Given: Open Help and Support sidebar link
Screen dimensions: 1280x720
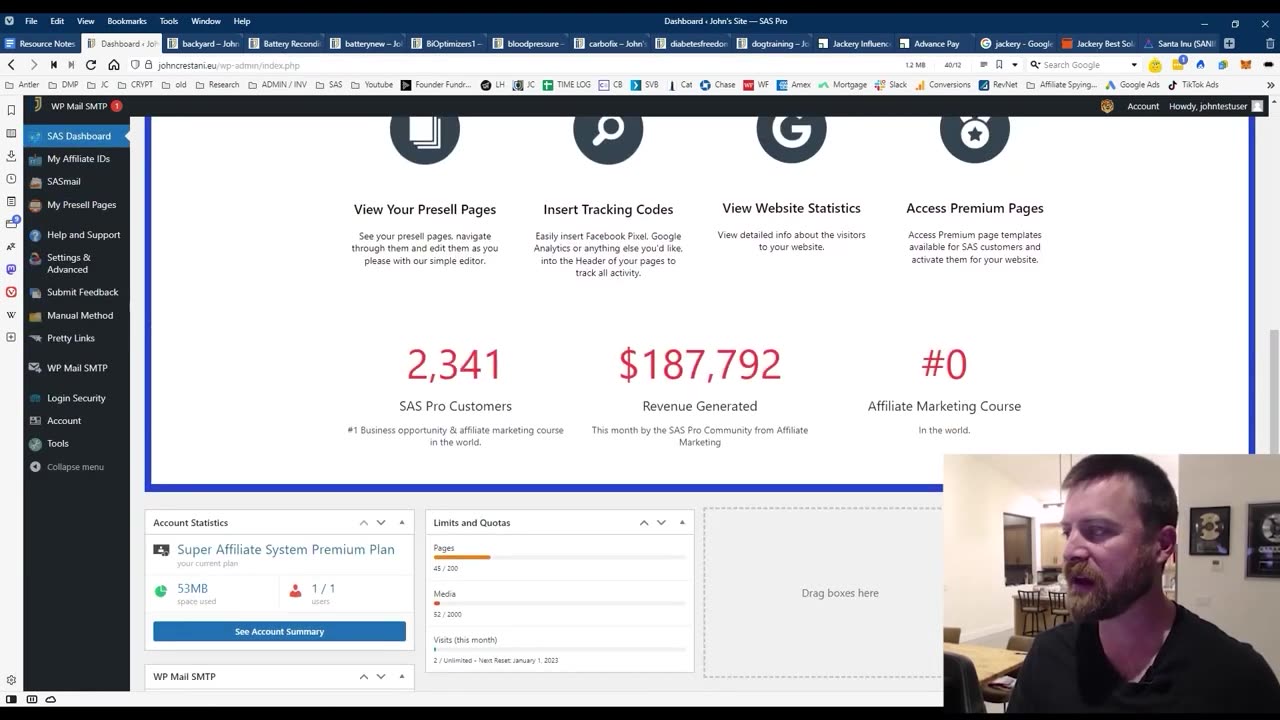Looking at the screenshot, I should (76, 235).
